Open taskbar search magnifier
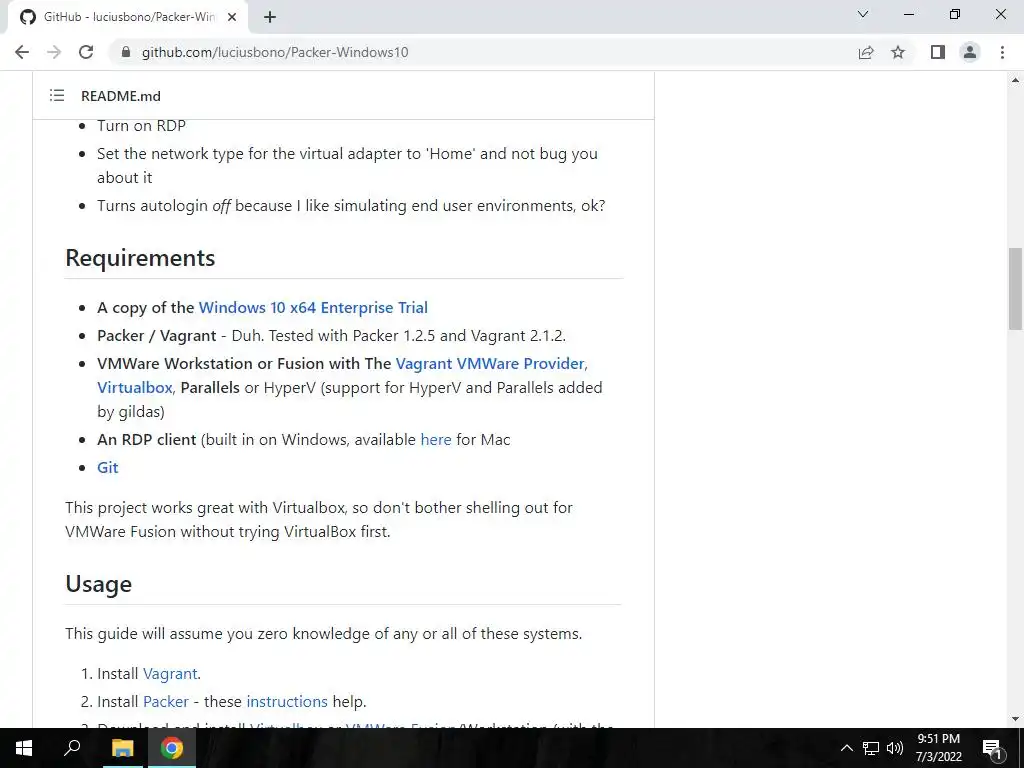The width and height of the screenshot is (1024, 768). [72, 748]
